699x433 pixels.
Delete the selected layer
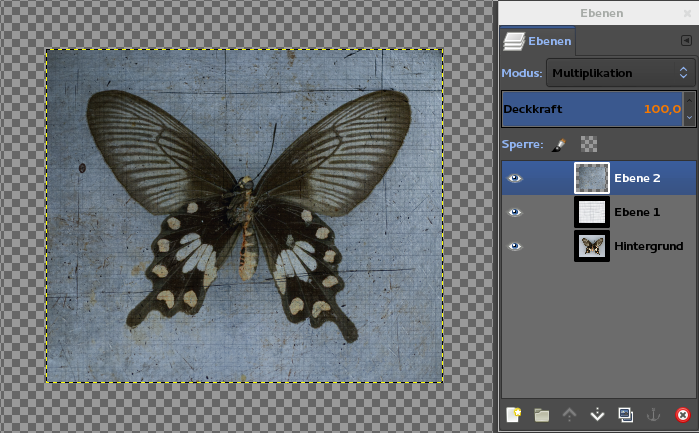683,415
